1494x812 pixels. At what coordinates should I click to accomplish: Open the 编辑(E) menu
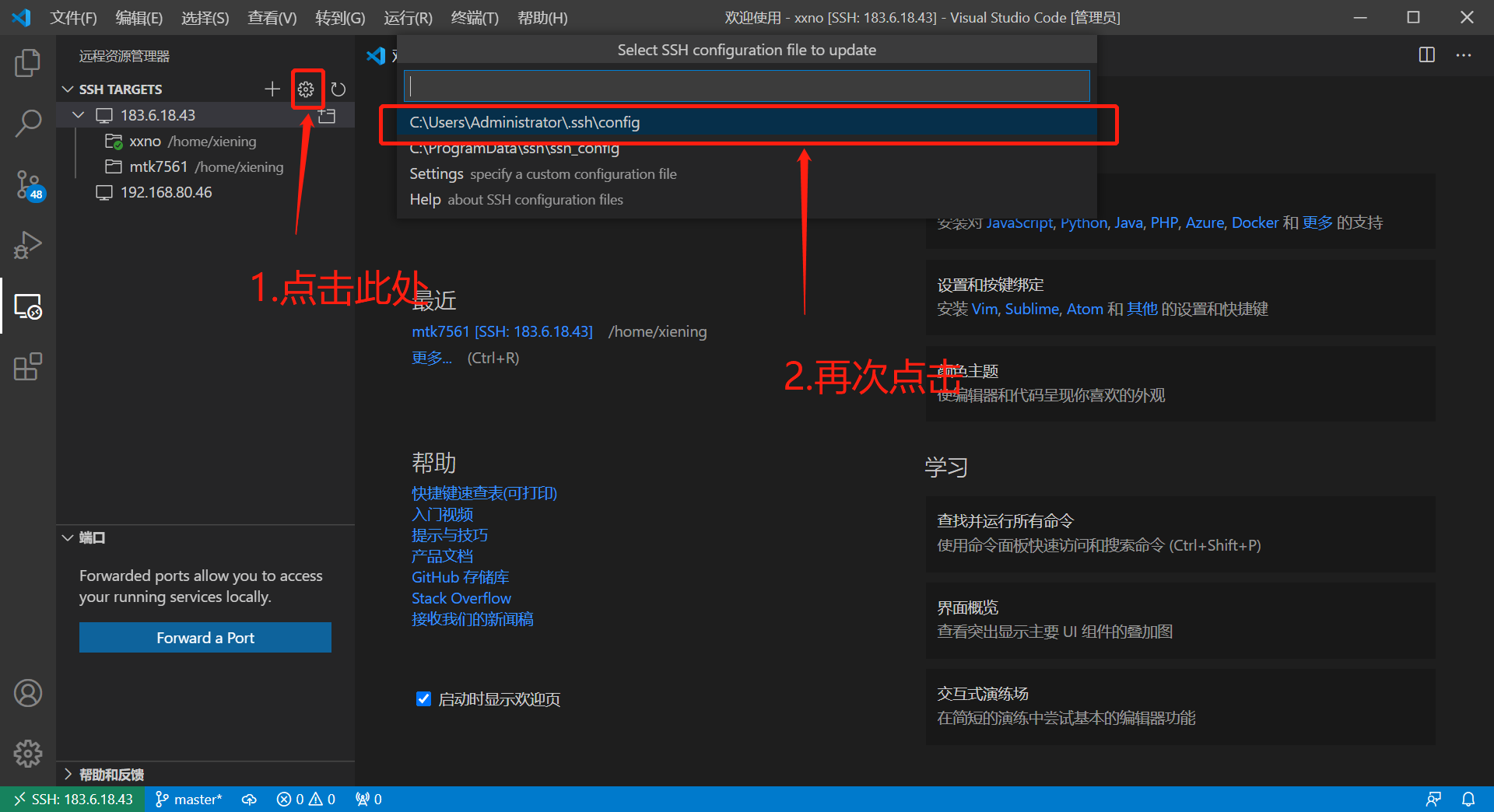click(139, 17)
